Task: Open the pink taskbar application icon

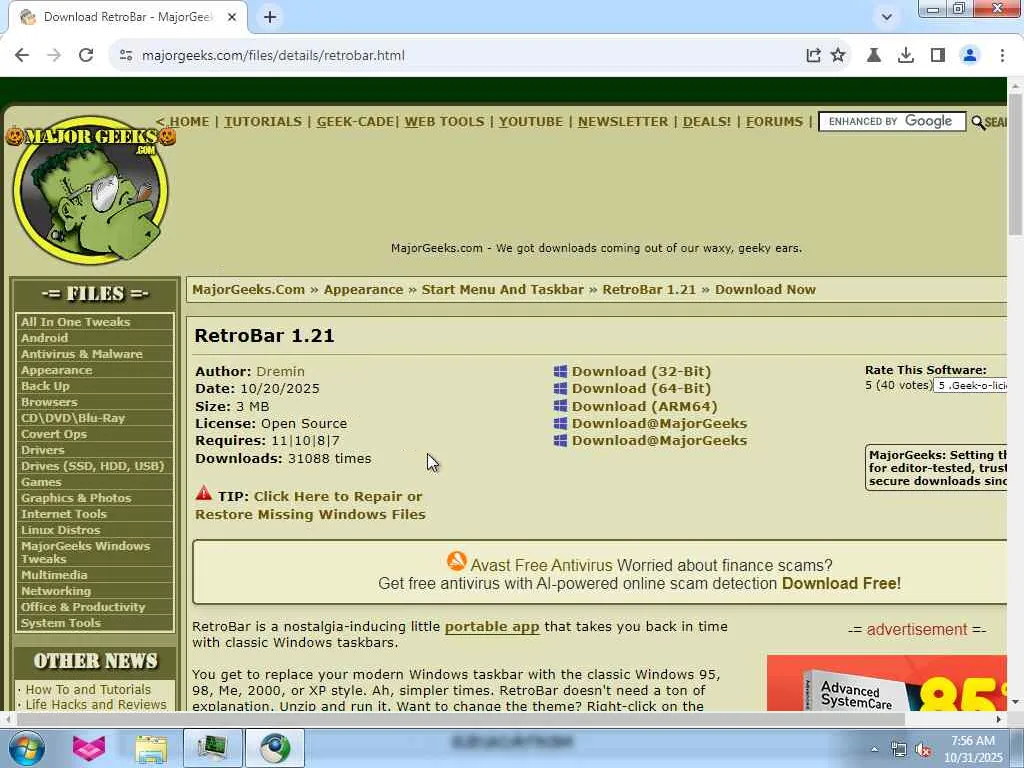Action: (x=89, y=748)
